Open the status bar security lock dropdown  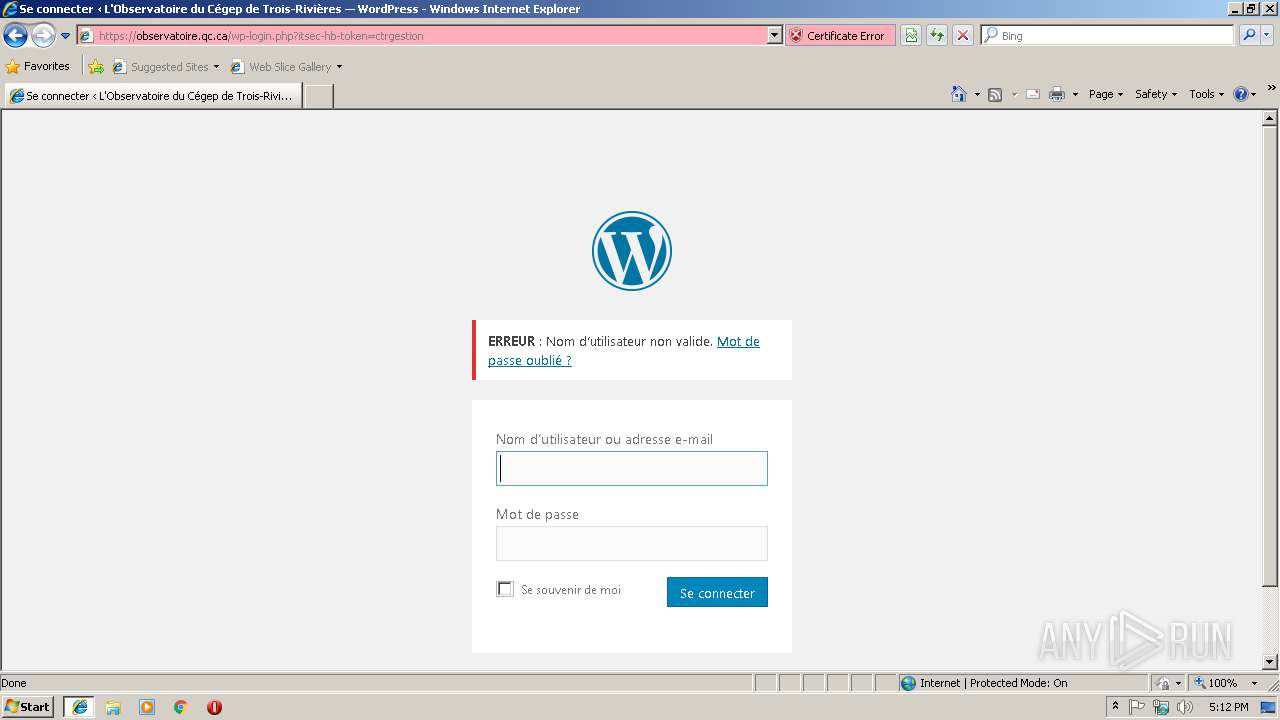coord(1169,683)
